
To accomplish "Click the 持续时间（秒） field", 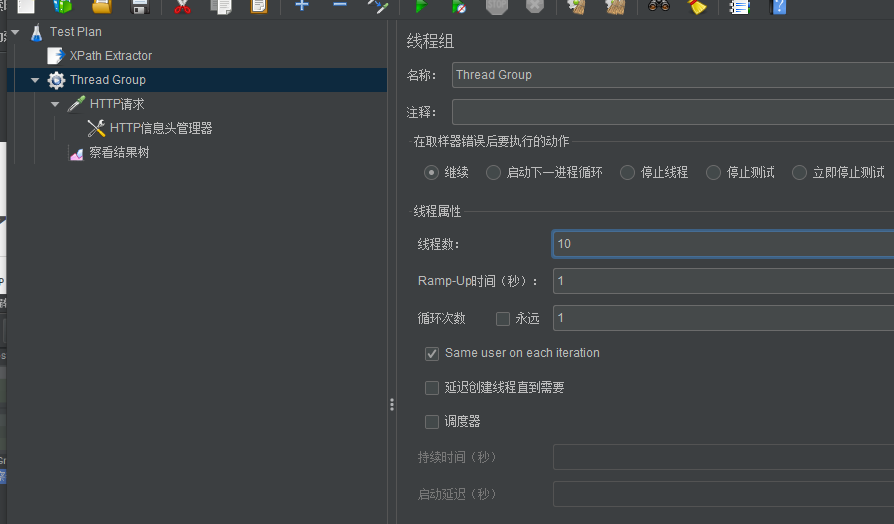I will 724,457.
